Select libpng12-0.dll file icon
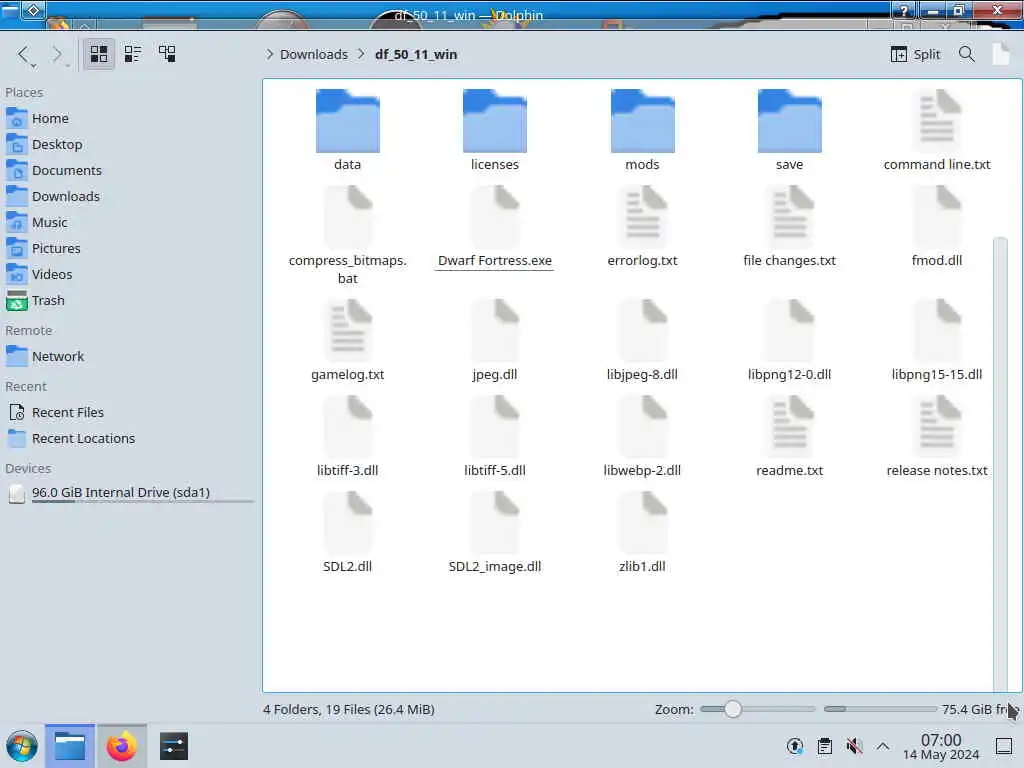 [x=790, y=330]
